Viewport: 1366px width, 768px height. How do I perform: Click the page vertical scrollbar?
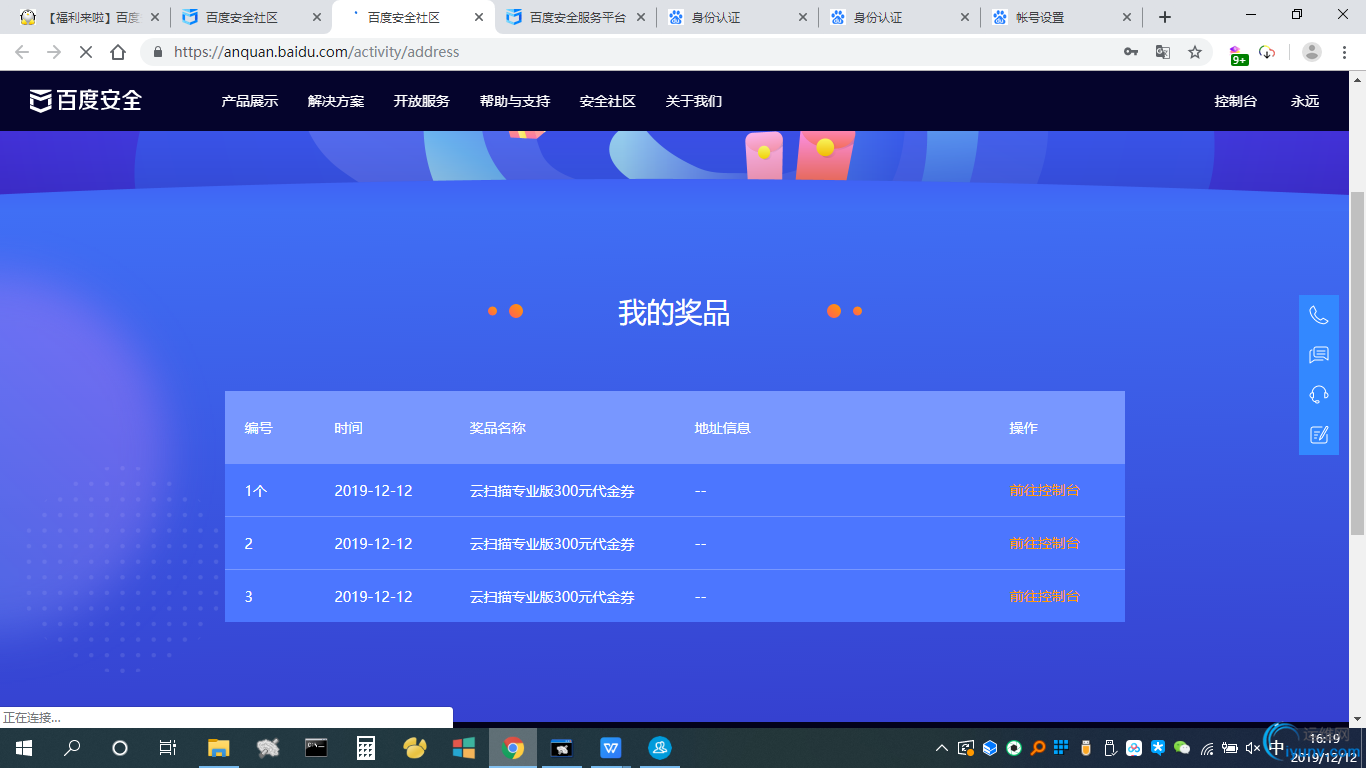pyautogui.click(x=1357, y=361)
